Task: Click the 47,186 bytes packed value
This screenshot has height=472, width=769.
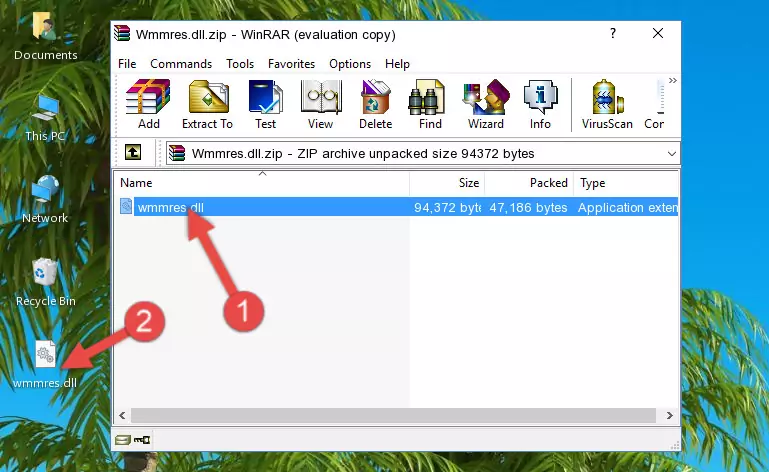Action: tap(528, 208)
